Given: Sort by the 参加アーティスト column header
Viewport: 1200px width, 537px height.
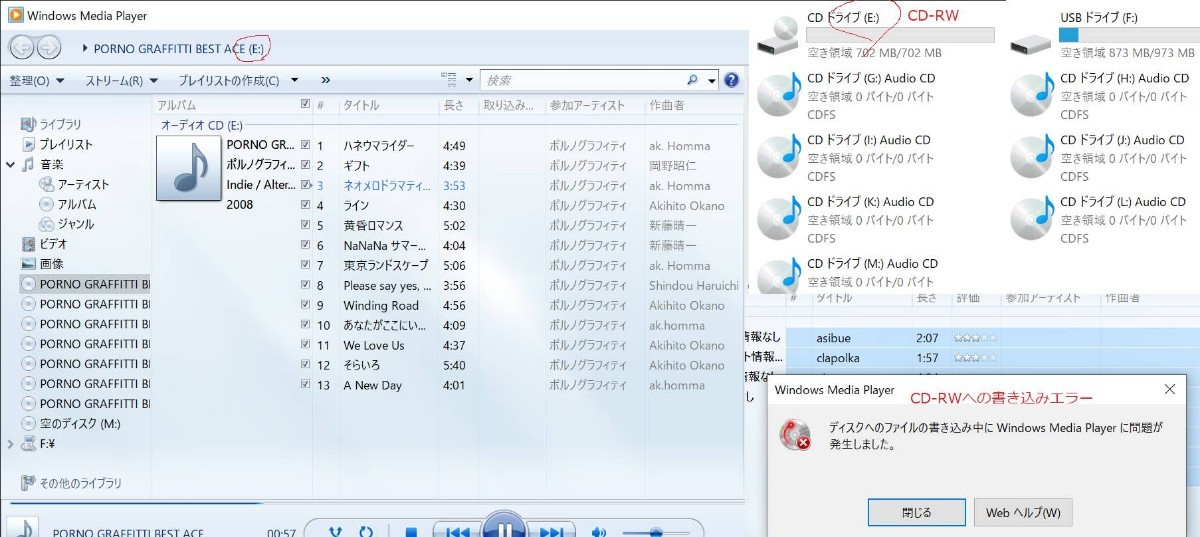Looking at the screenshot, I should coord(595,104).
